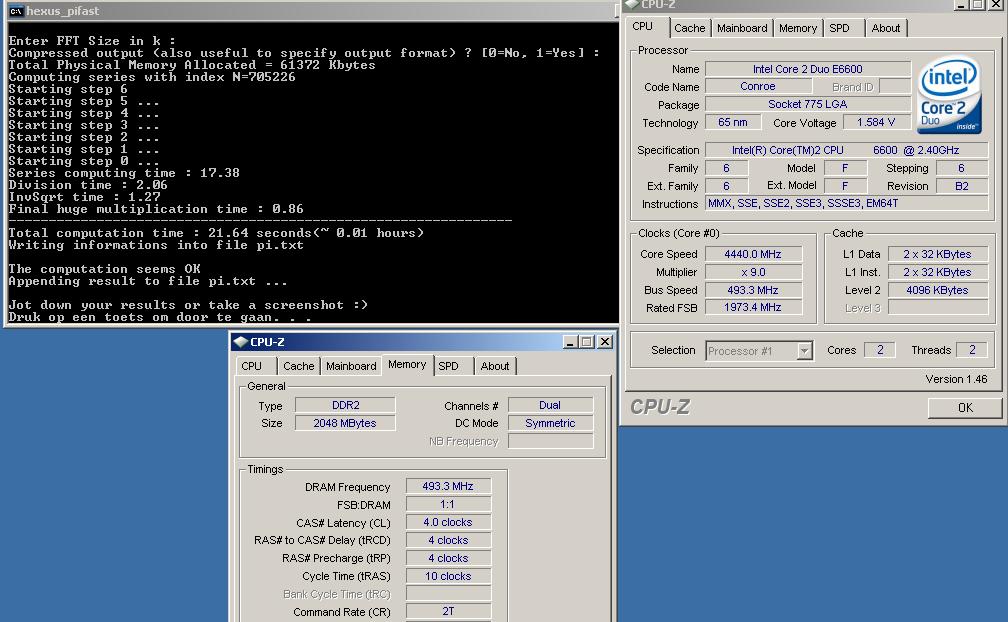Click the Stepping value 6
Screen dimensions: 1008x622
(x=962, y=168)
